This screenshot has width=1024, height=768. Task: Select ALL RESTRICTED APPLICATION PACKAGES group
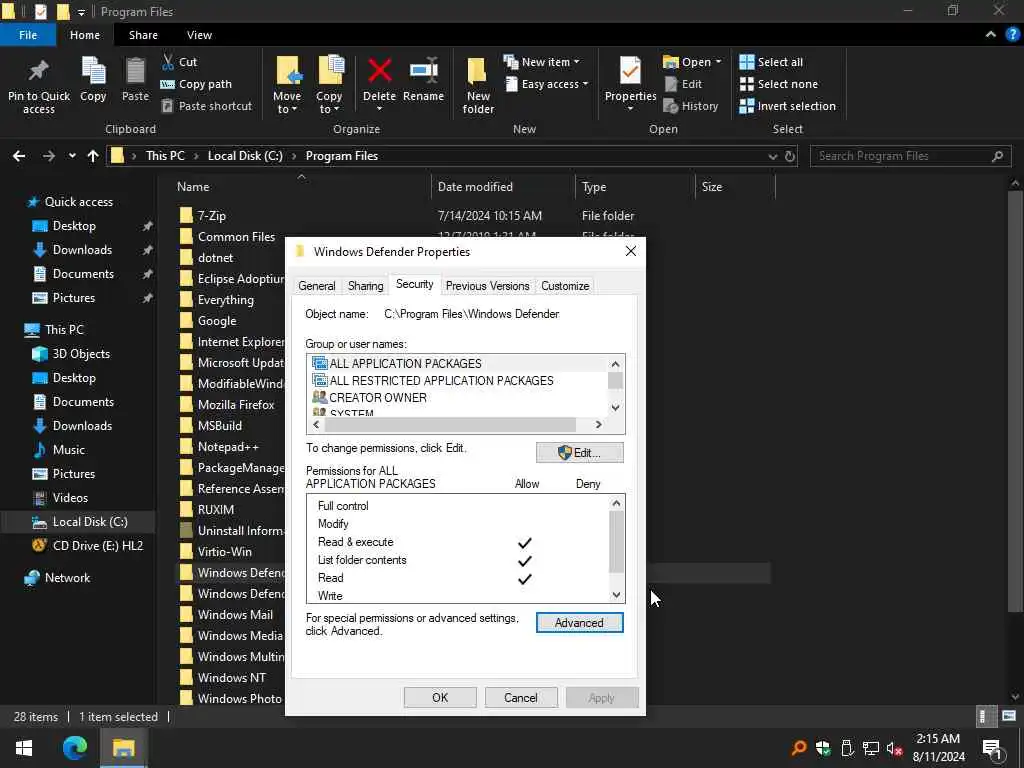coord(441,380)
